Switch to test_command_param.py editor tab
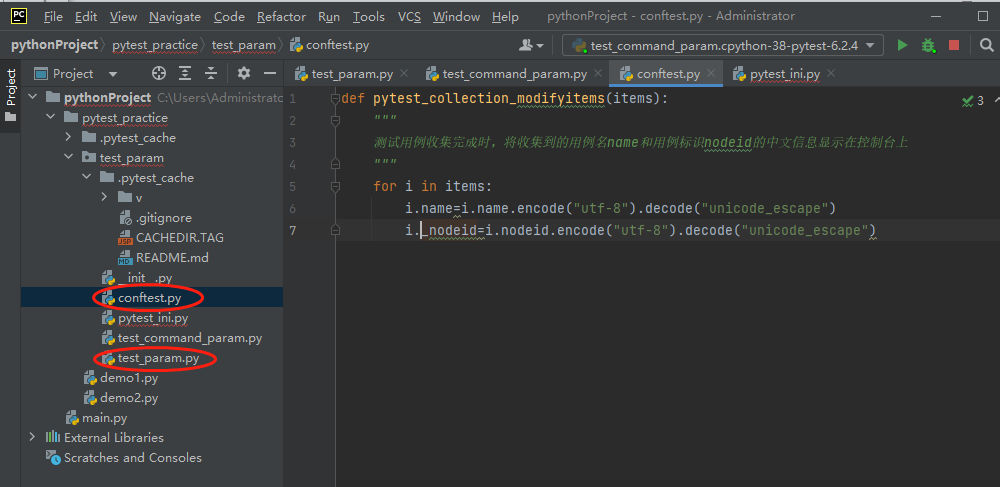 [x=514, y=74]
